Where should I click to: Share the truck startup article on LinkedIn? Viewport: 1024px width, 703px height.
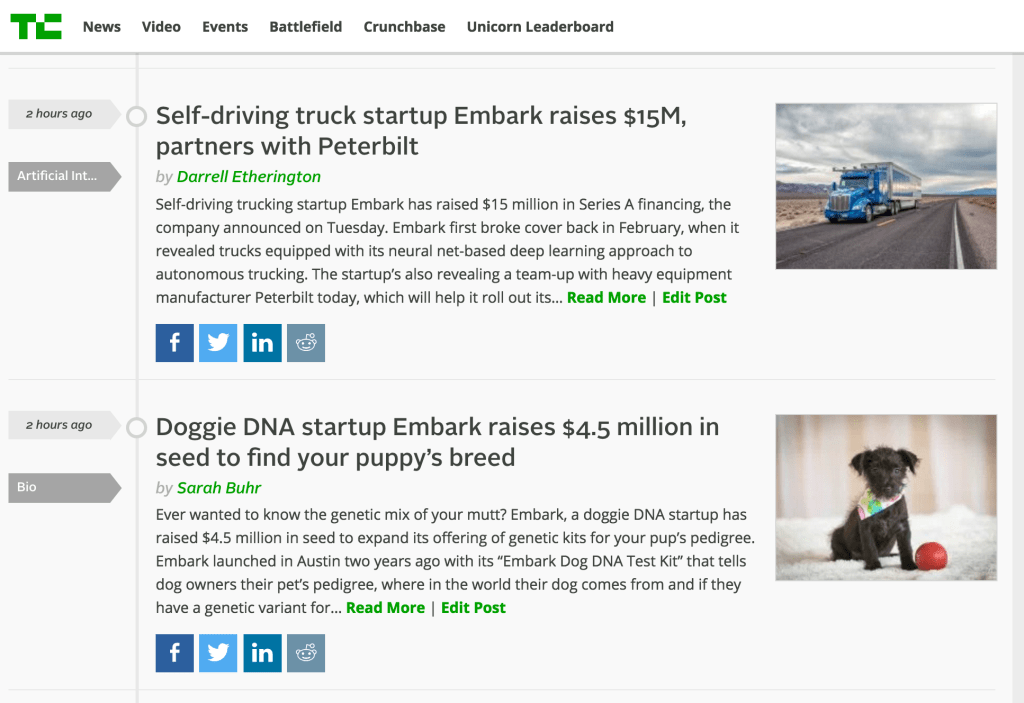pos(262,343)
